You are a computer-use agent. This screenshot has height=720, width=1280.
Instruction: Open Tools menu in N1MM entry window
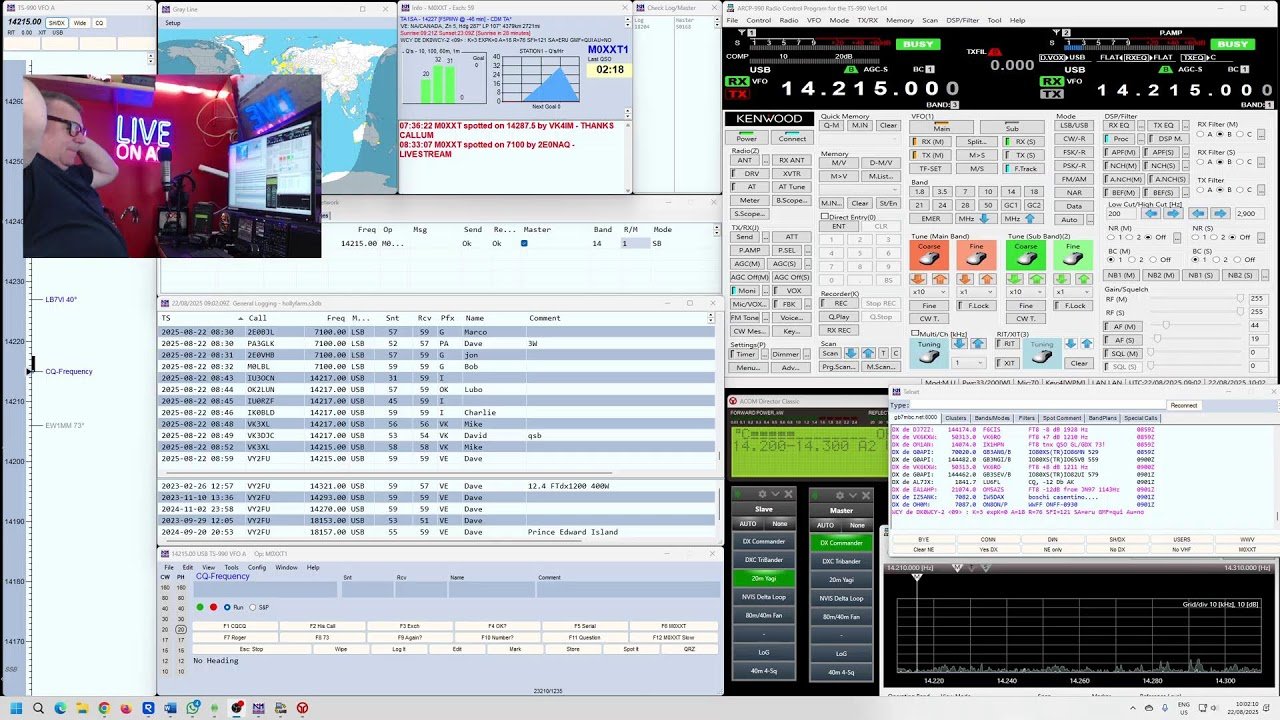point(231,567)
